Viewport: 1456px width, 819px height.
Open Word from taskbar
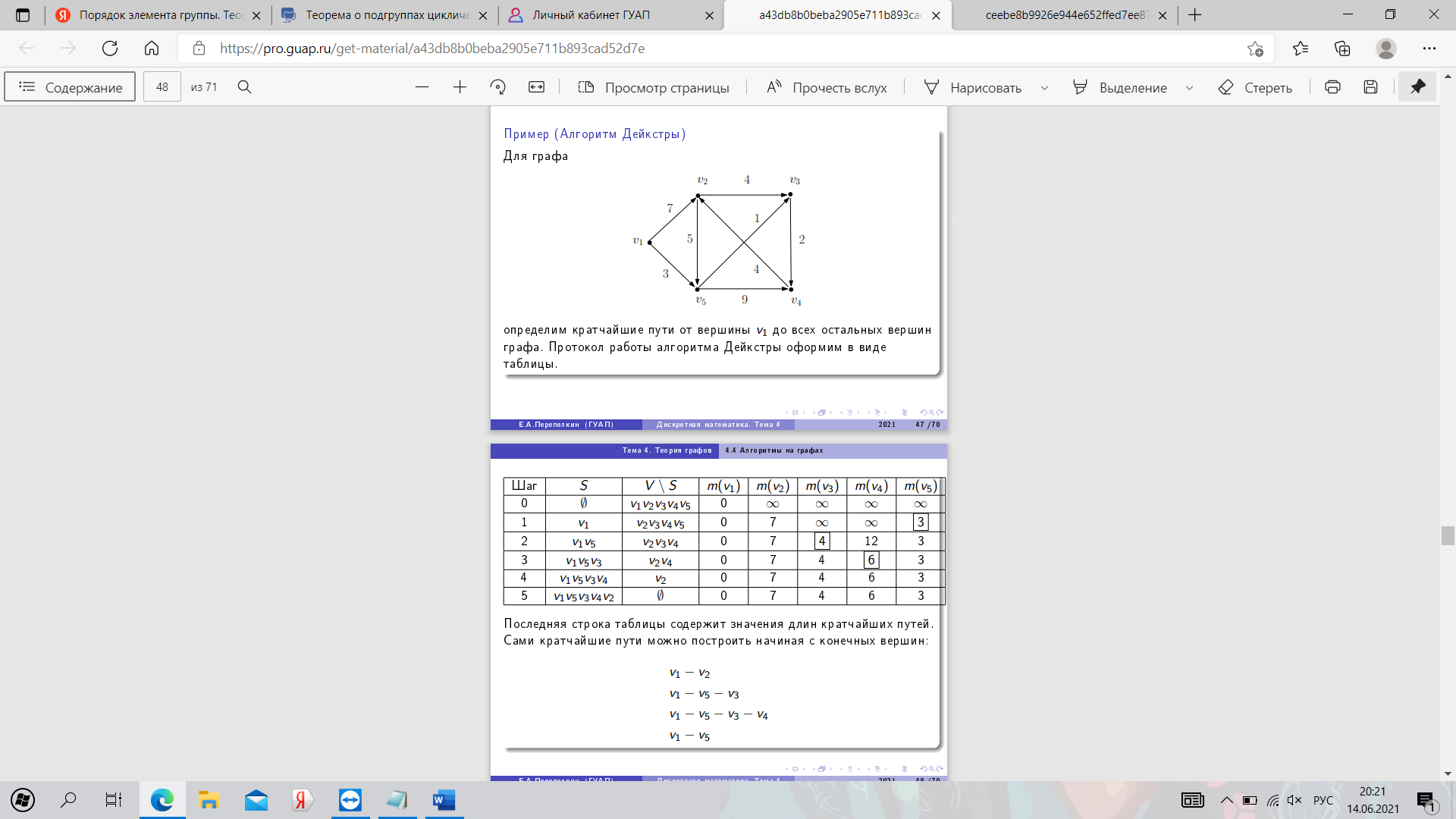click(x=444, y=800)
